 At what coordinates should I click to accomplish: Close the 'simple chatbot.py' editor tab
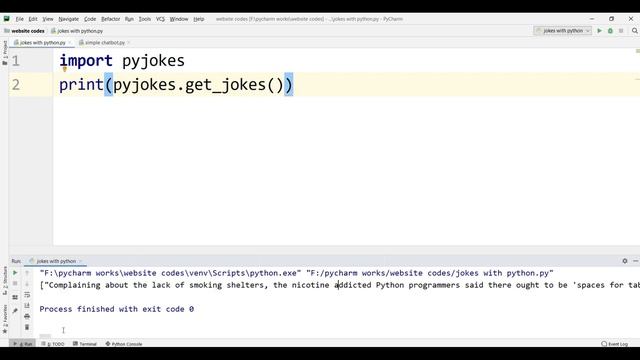129,42
